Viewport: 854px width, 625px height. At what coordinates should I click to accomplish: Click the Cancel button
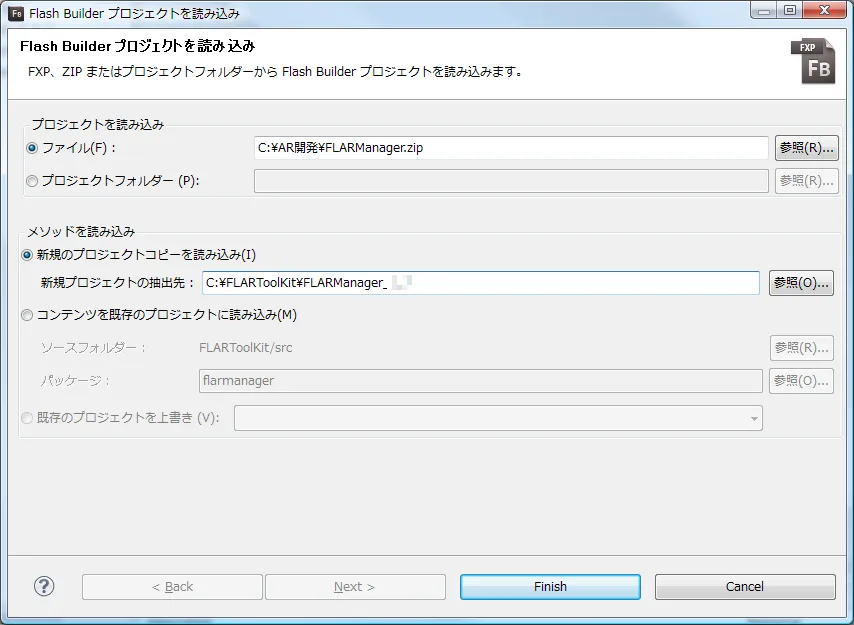coord(745,587)
